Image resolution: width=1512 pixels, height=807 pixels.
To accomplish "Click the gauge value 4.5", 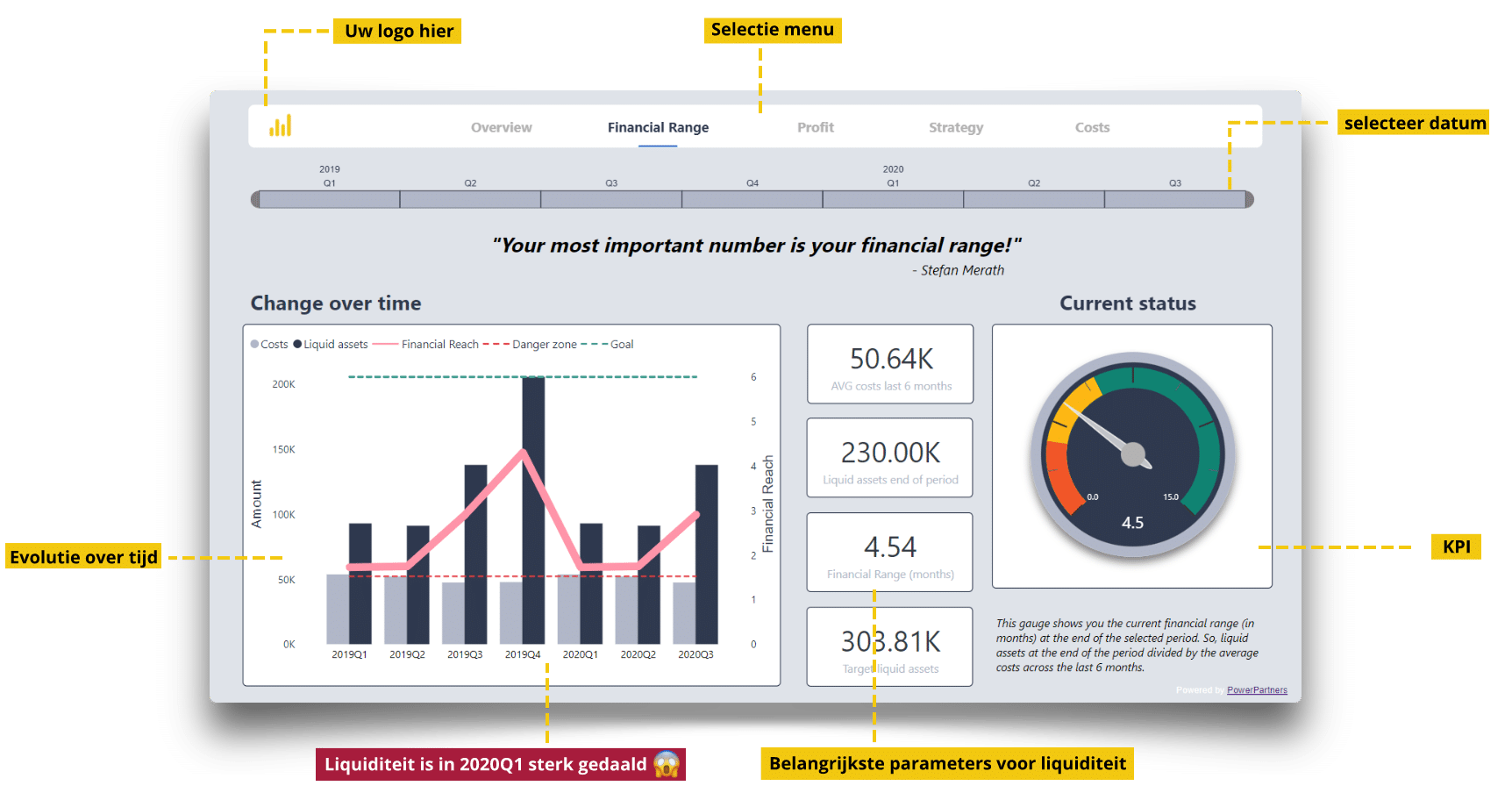I will point(1132,523).
